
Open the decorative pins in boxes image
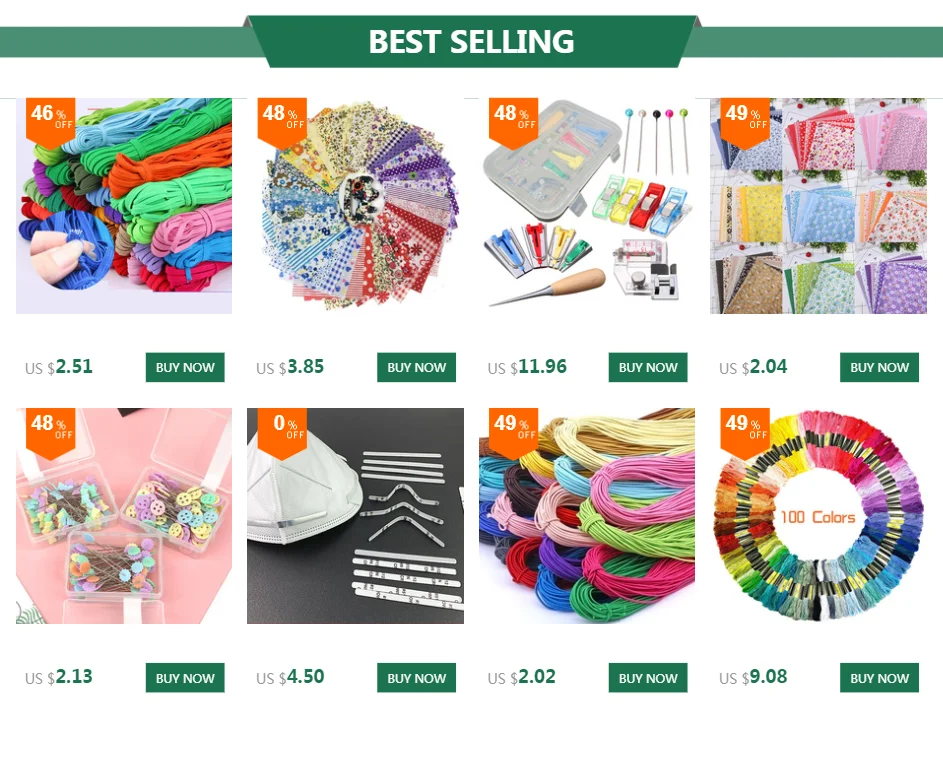(124, 516)
